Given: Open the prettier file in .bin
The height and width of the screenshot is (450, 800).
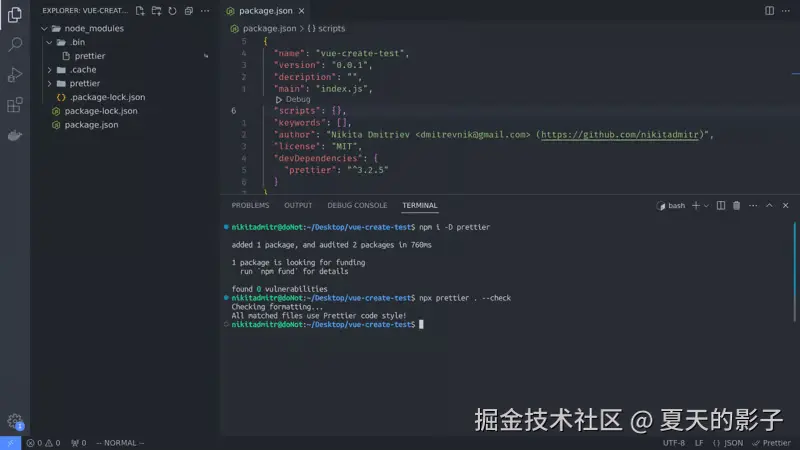Looking at the screenshot, I should coord(89,56).
